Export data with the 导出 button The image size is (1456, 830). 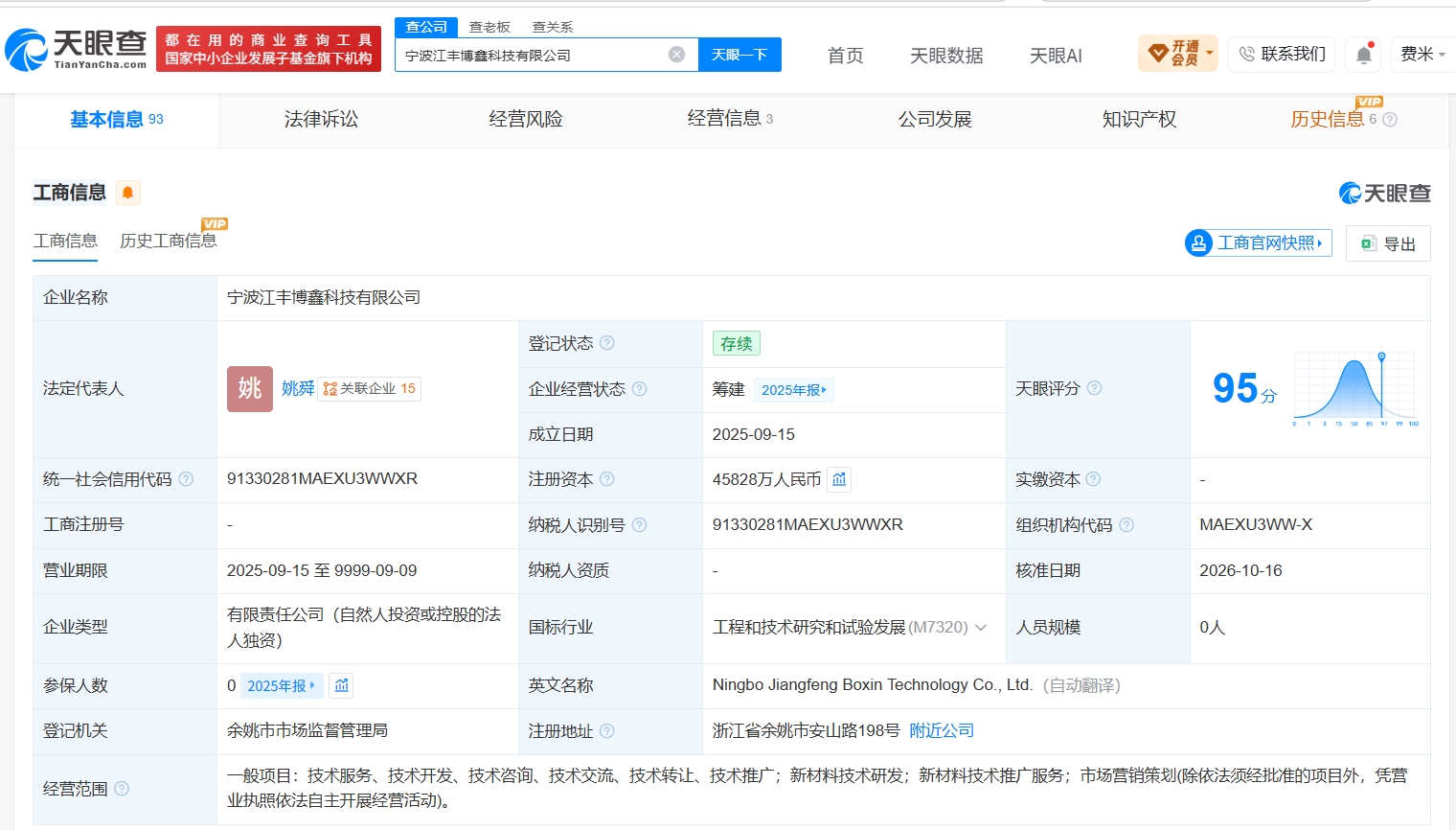pyautogui.click(x=1388, y=243)
